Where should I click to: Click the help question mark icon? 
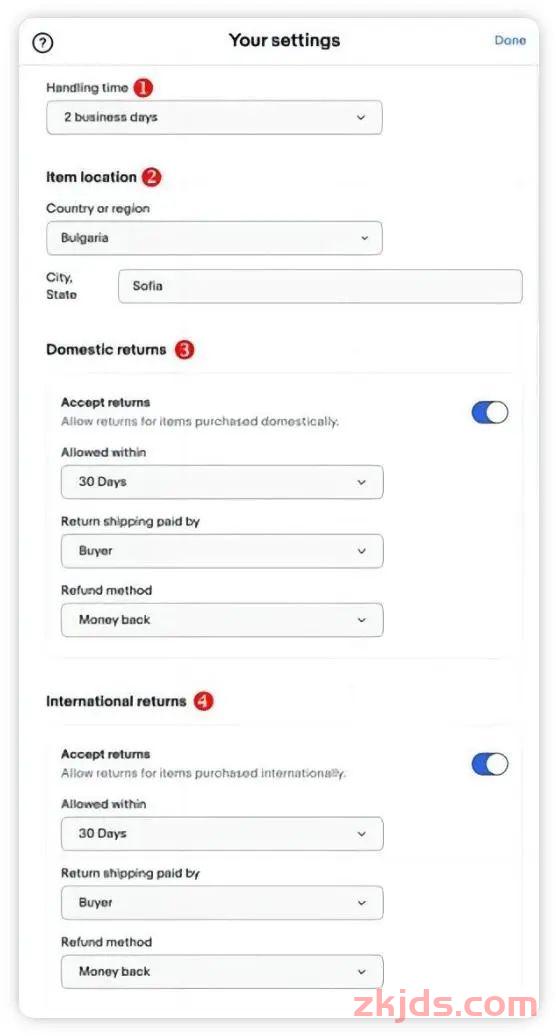click(x=43, y=43)
